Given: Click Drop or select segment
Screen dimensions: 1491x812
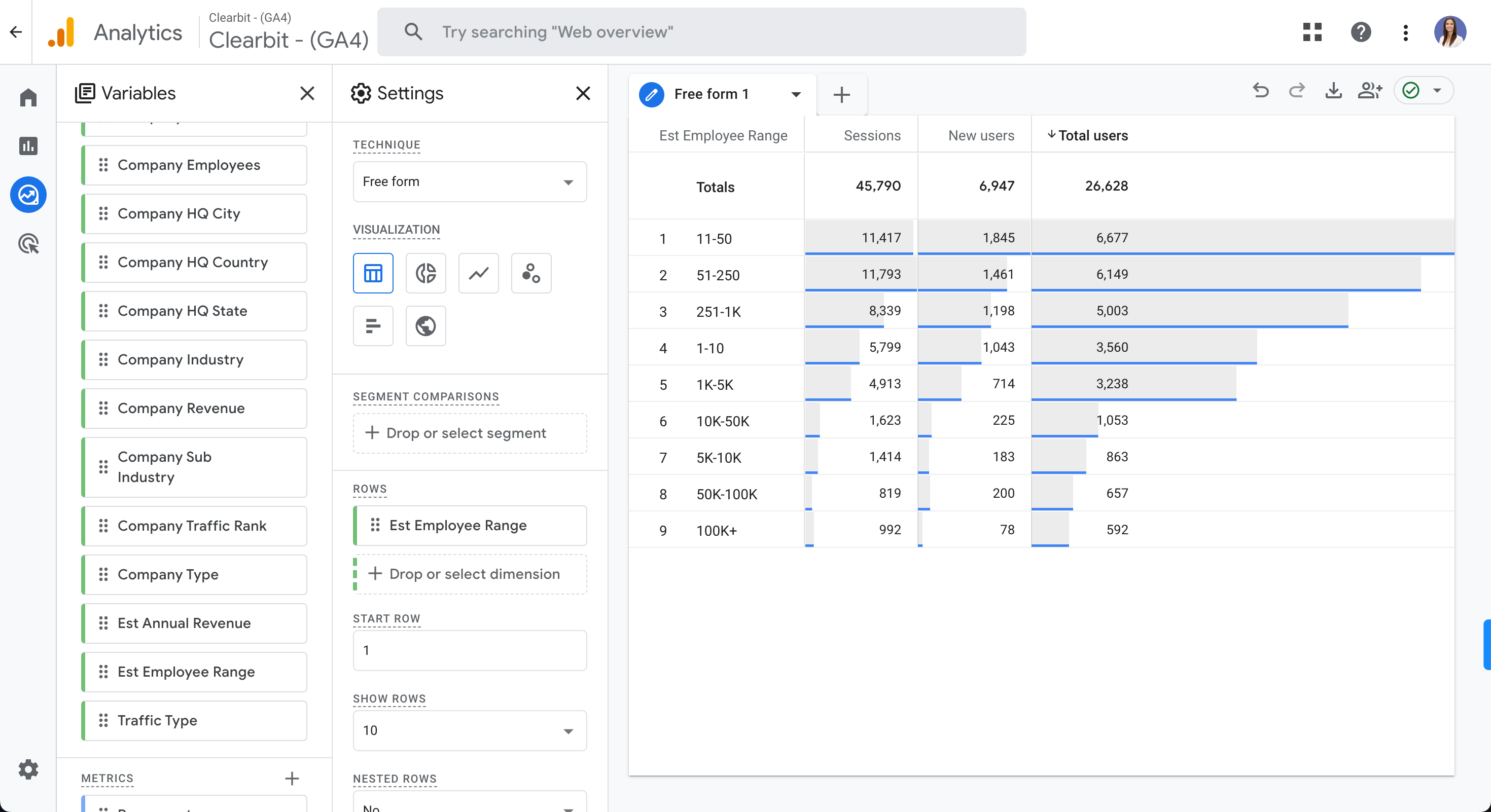Looking at the screenshot, I should point(470,433).
